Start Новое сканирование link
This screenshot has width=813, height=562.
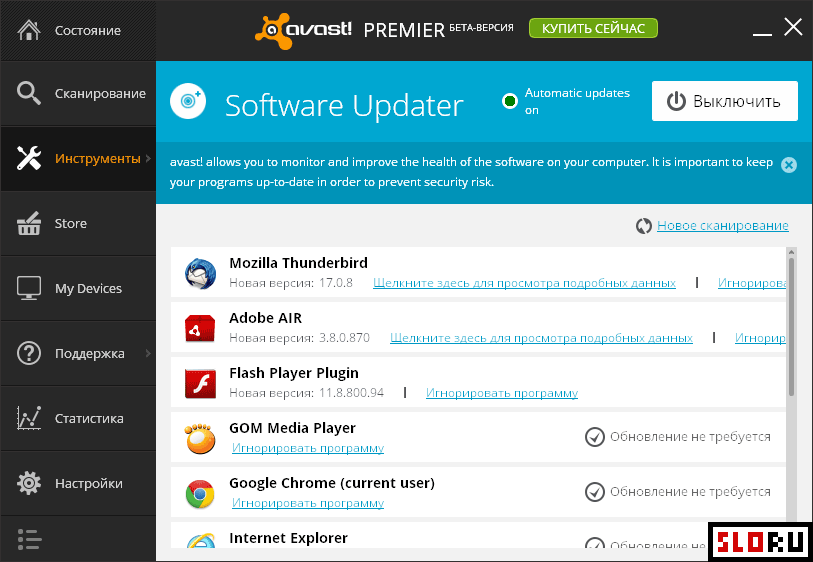[x=723, y=226]
